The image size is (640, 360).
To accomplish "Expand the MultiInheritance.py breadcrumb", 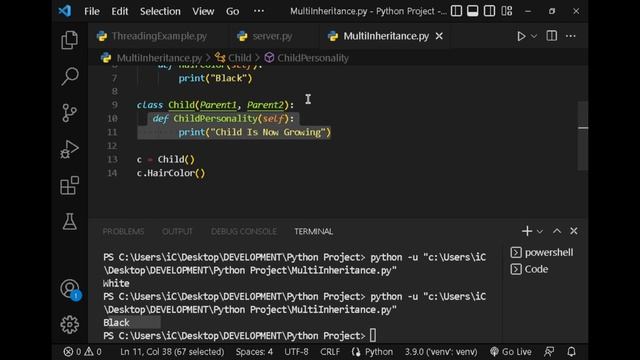I will (152, 58).
